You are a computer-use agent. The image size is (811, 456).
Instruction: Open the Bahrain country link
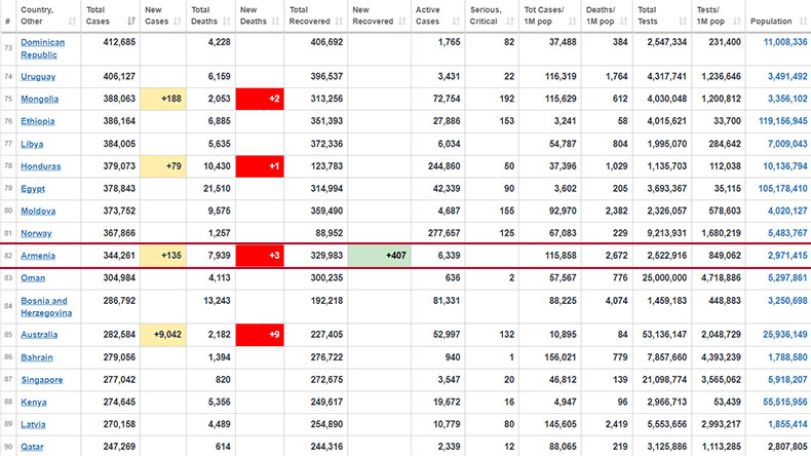coord(36,357)
